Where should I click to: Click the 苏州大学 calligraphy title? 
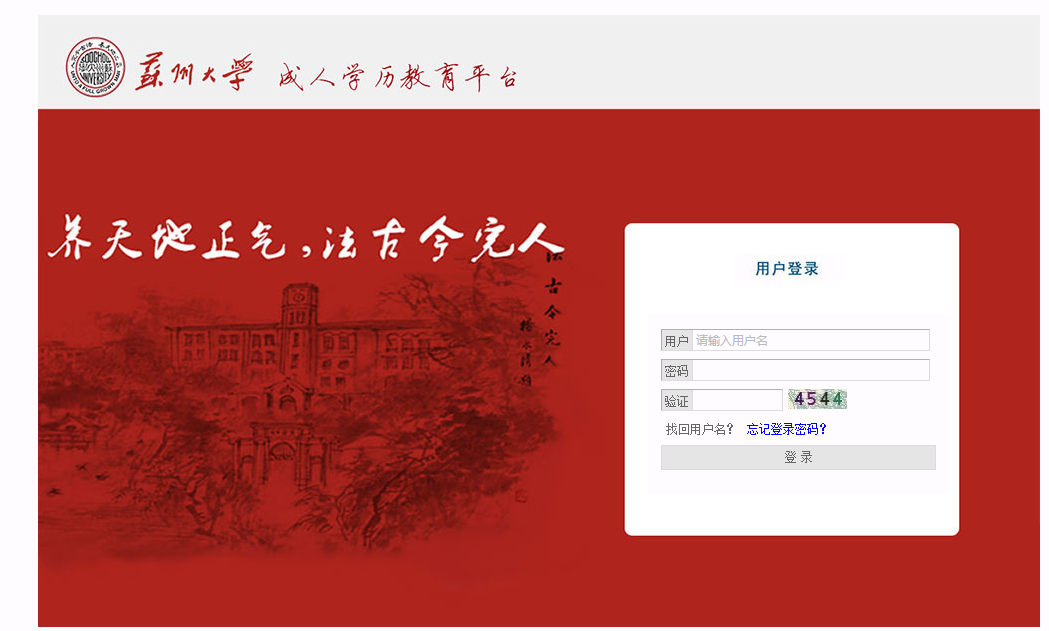[x=194, y=72]
